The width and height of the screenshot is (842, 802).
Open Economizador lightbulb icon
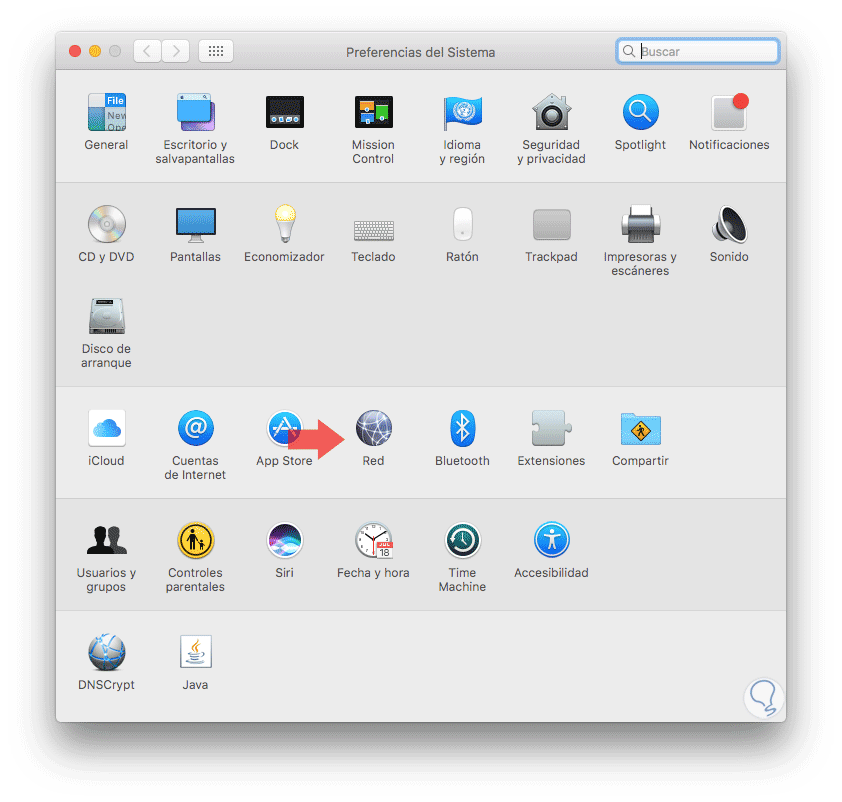pos(285,224)
